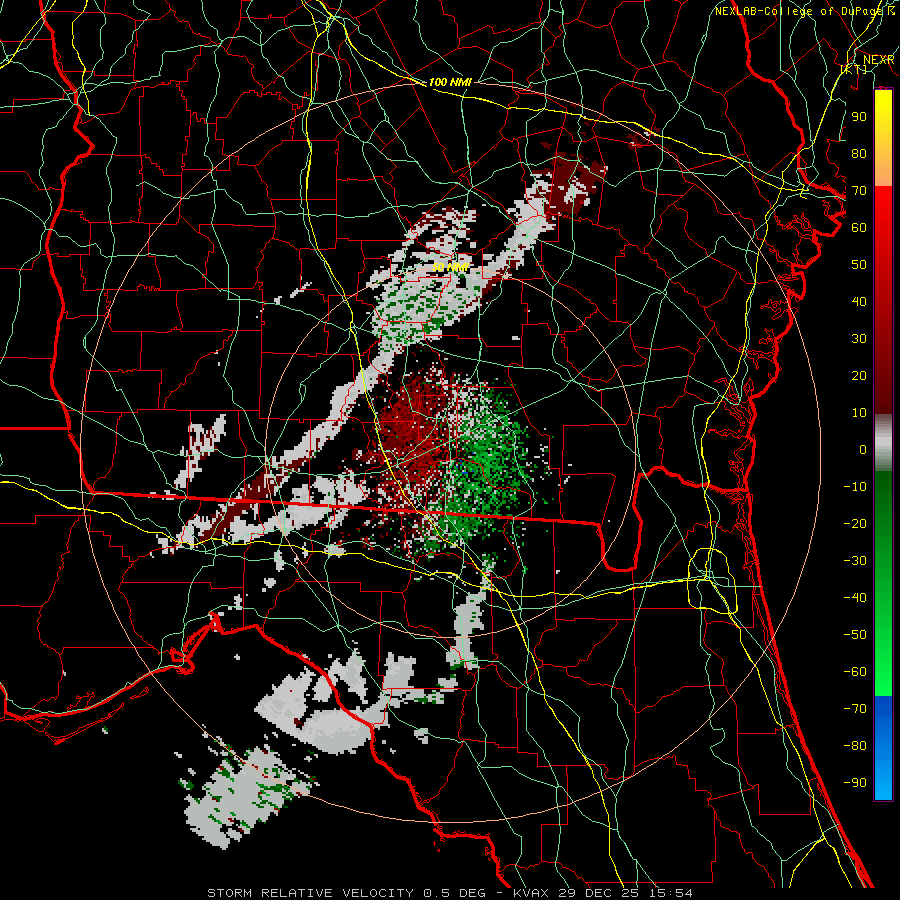Click the "-90" scale value
This screenshot has width=900, height=900.
coord(855,783)
